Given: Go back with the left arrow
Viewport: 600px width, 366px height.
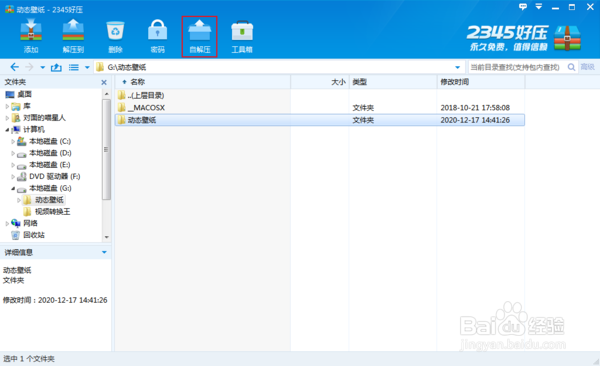Looking at the screenshot, I should [15, 67].
